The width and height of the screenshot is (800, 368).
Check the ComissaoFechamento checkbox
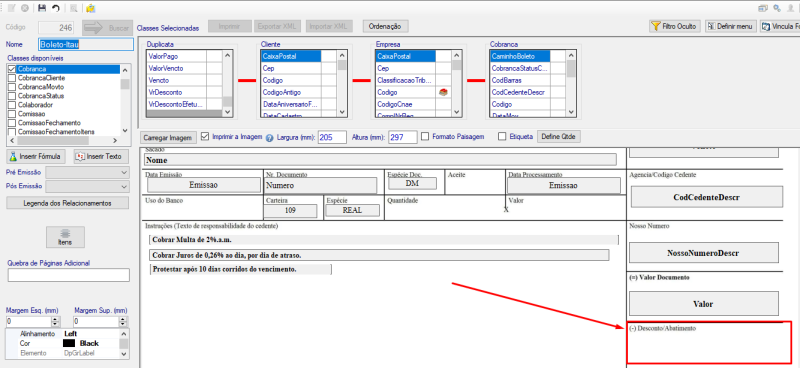click(12, 123)
